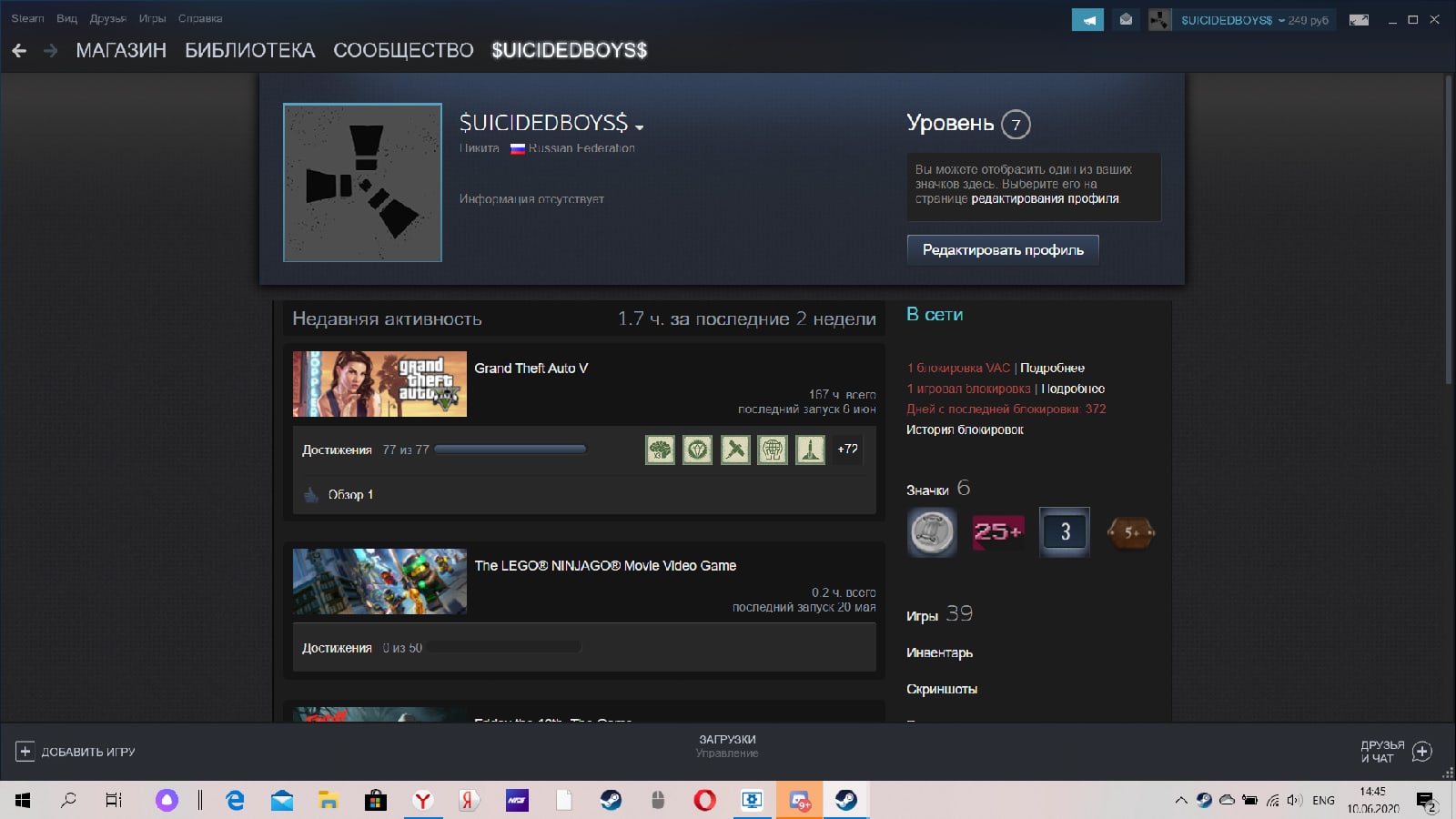Open The LEGO NINJAGO Movie Video Game title

click(x=605, y=566)
